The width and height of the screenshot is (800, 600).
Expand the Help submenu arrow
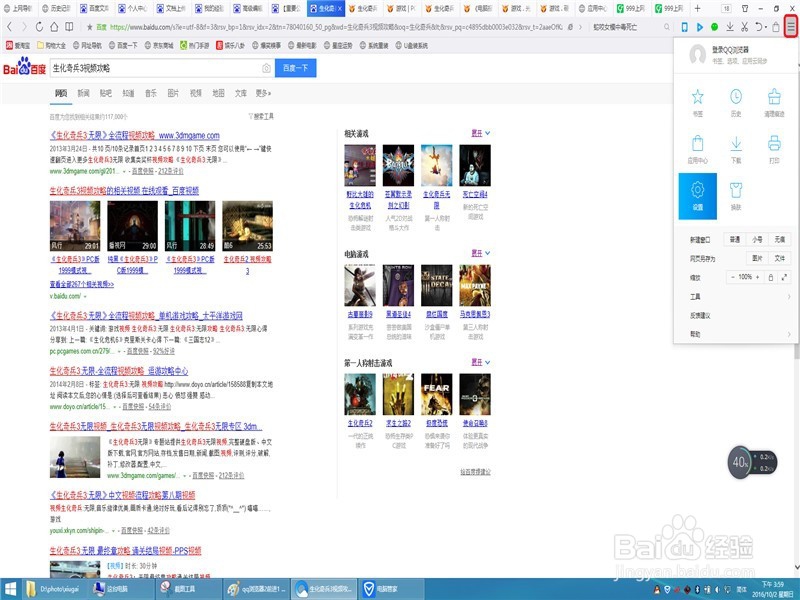(789, 334)
